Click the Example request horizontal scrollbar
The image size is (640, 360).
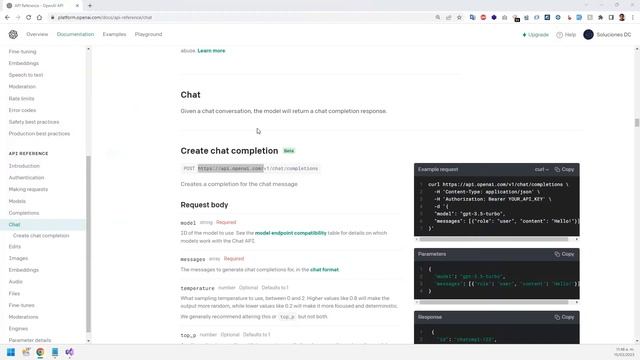[x=493, y=239]
